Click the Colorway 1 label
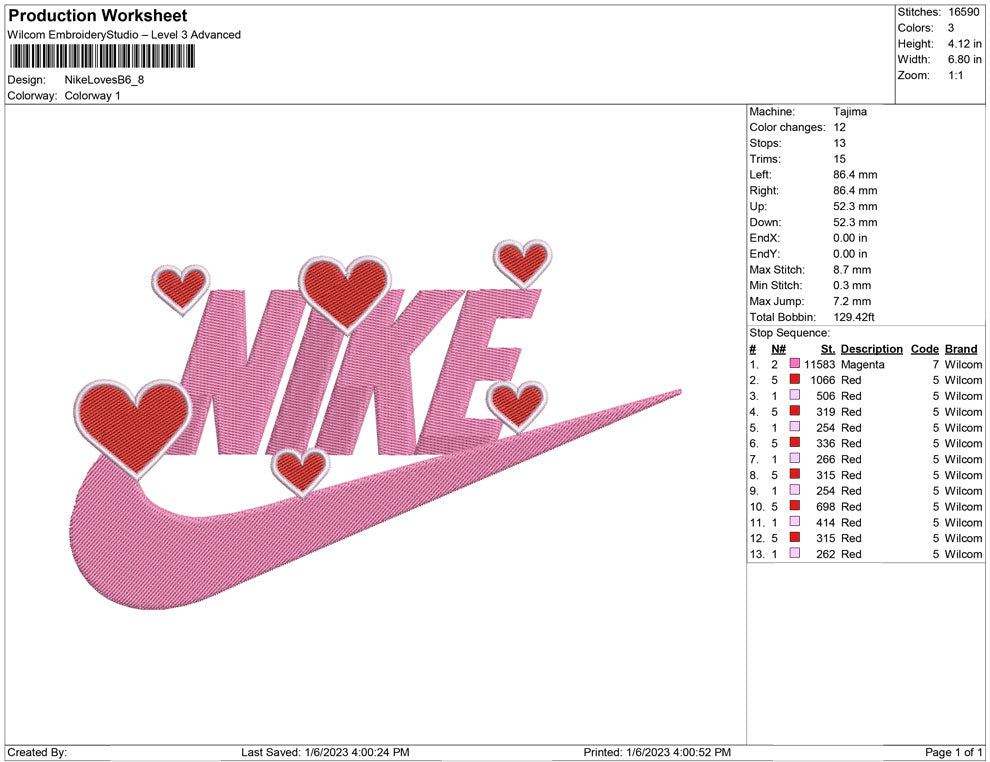Image resolution: width=990 pixels, height=762 pixels. tap(92, 96)
